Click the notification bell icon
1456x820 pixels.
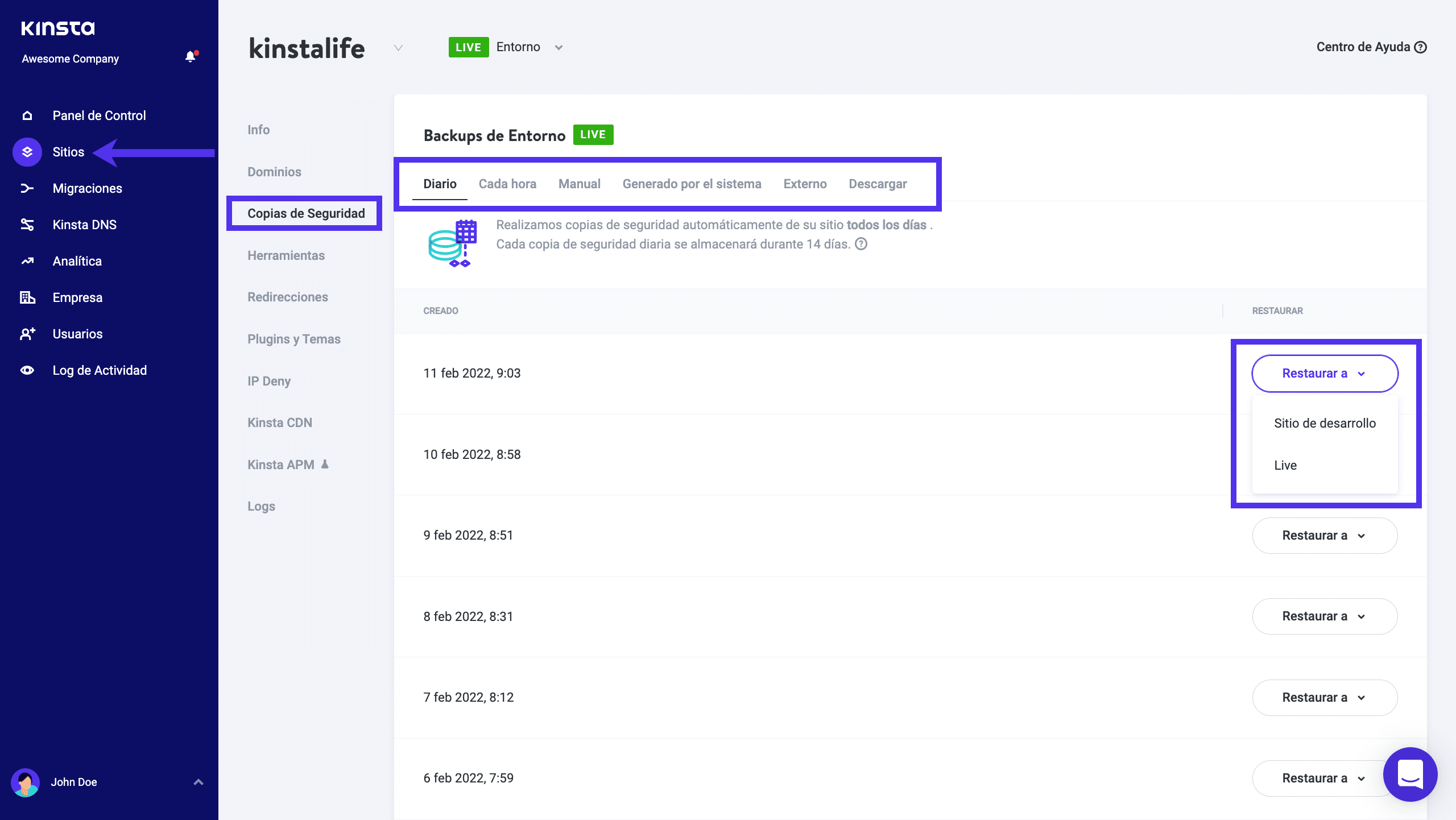point(191,57)
